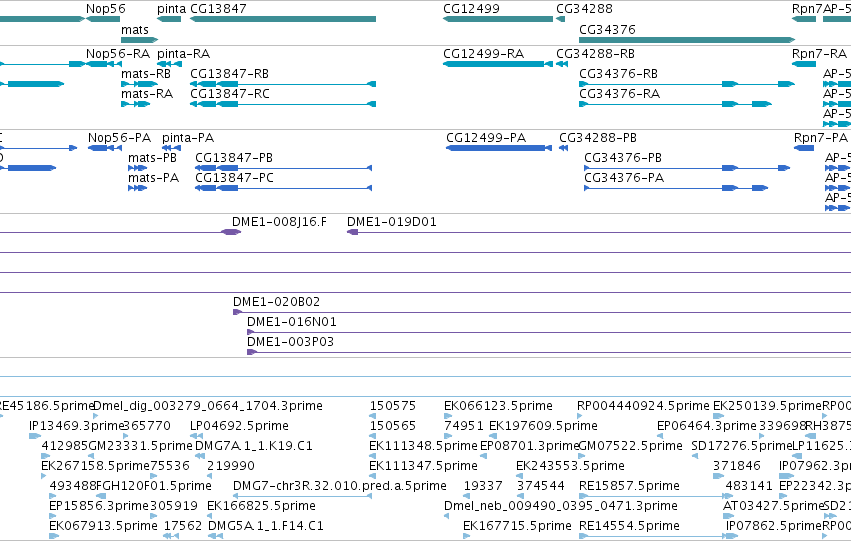Viewport: 851px width, 541px height.
Task: Select the EK066123.5prime feature label
Action: pos(498,406)
